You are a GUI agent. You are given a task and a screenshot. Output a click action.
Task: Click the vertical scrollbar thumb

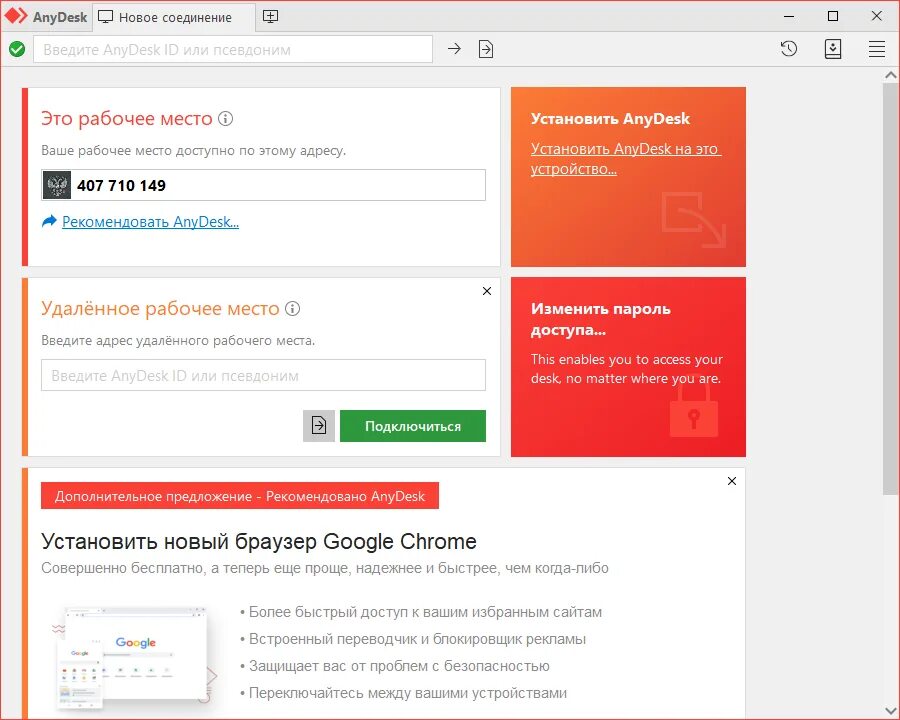pyautogui.click(x=891, y=288)
